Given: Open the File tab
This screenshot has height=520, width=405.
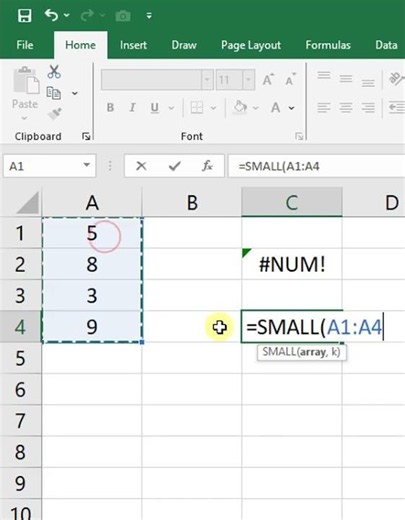Looking at the screenshot, I should point(25,45).
